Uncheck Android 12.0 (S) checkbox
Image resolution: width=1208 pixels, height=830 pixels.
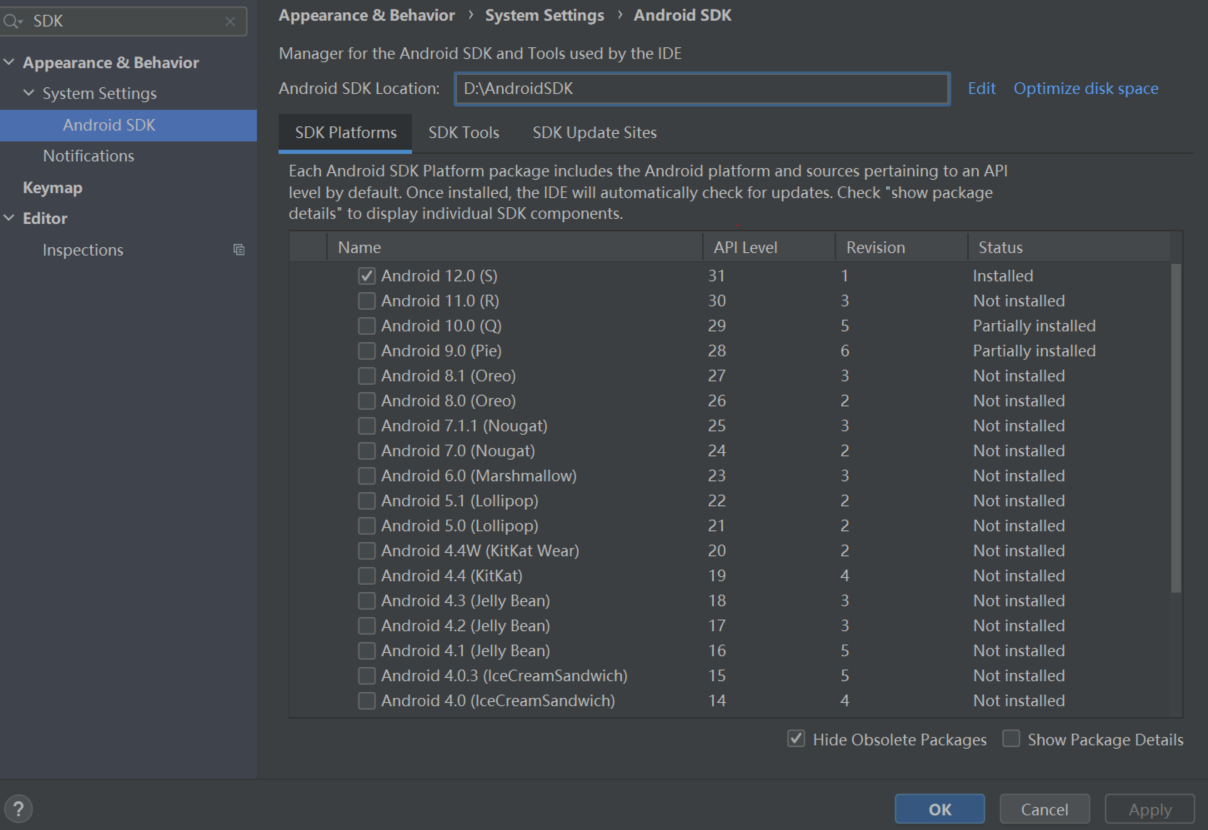coord(367,276)
